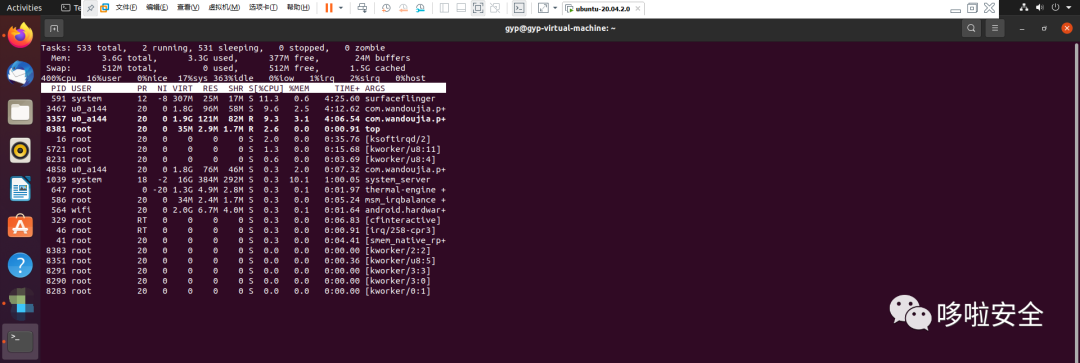Toggle the sidebar library view icon
The image size is (1080, 363).
pos(444,8)
